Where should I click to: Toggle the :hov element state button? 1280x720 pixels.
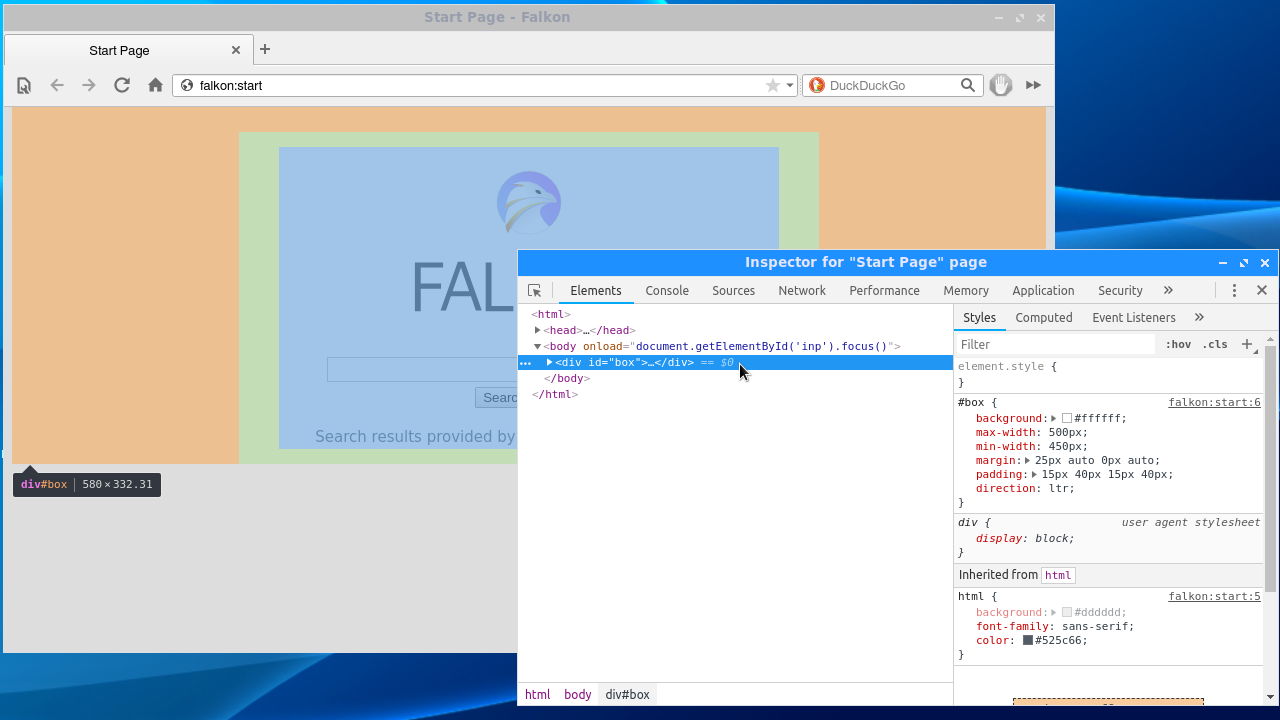(x=1178, y=345)
